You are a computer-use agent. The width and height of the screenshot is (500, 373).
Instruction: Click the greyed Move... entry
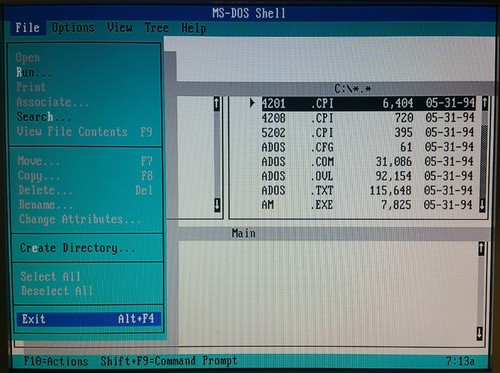[85, 161]
